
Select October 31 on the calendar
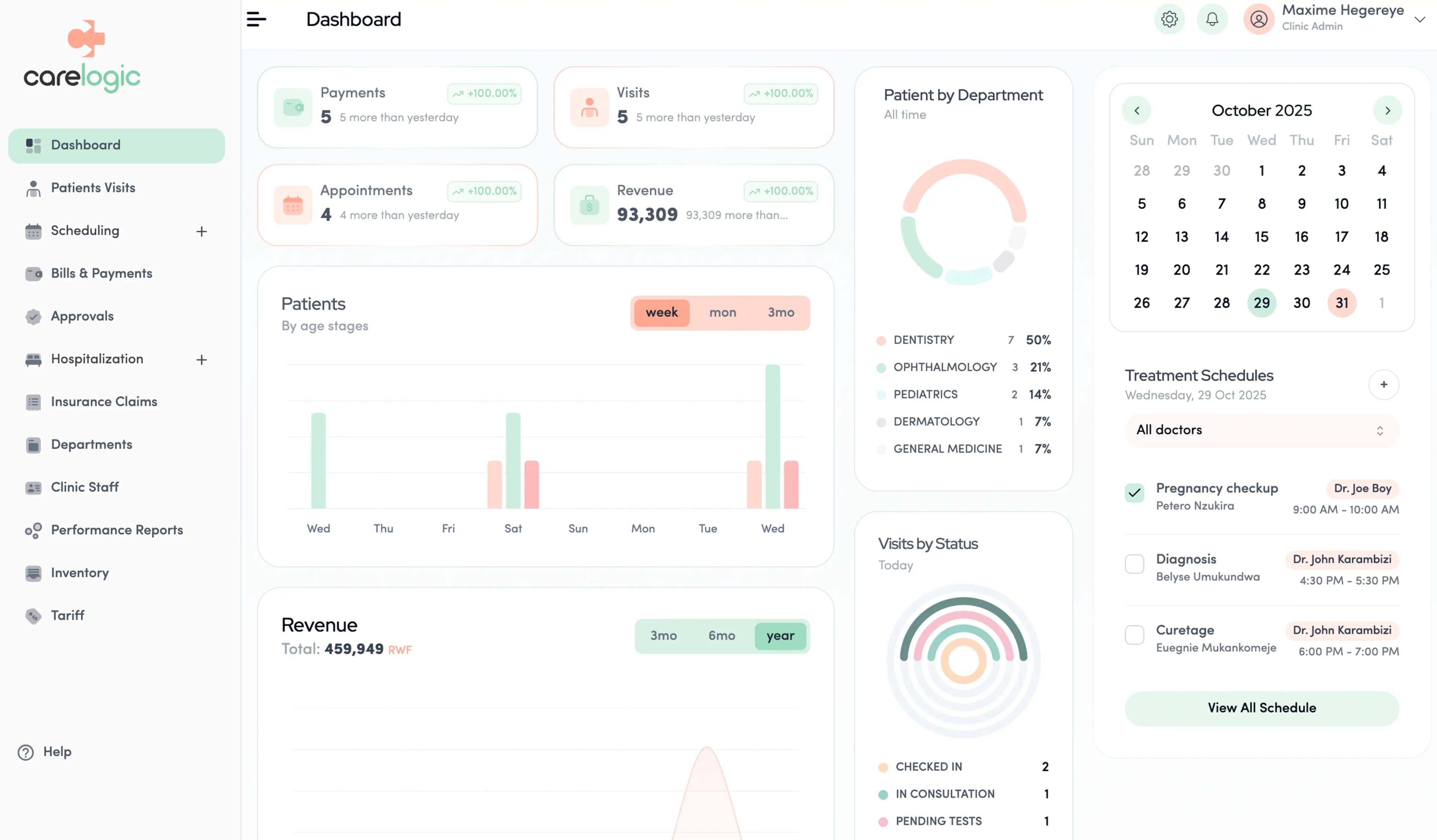1342,303
